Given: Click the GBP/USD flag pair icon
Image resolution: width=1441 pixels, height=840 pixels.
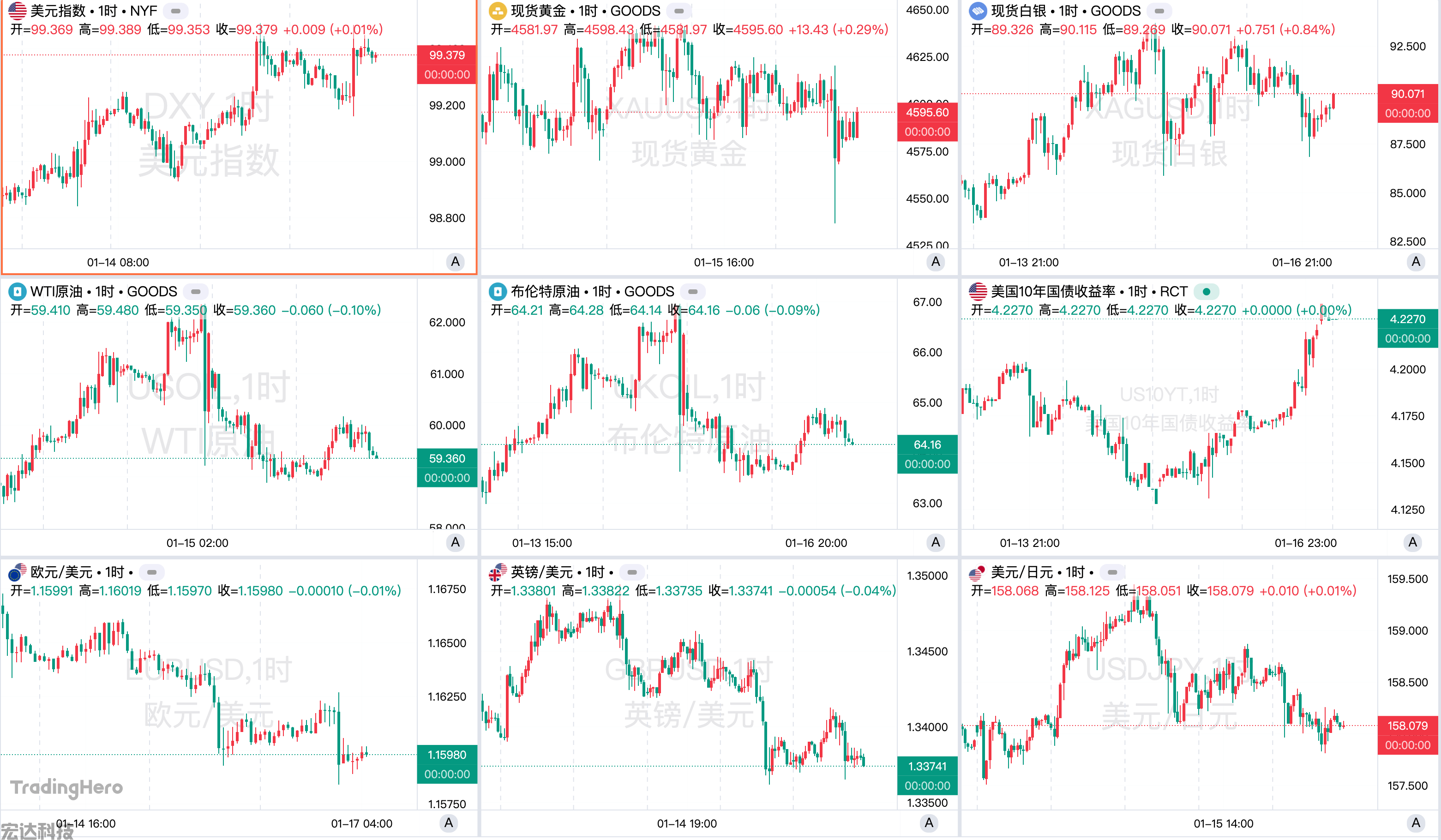Looking at the screenshot, I should tap(498, 572).
